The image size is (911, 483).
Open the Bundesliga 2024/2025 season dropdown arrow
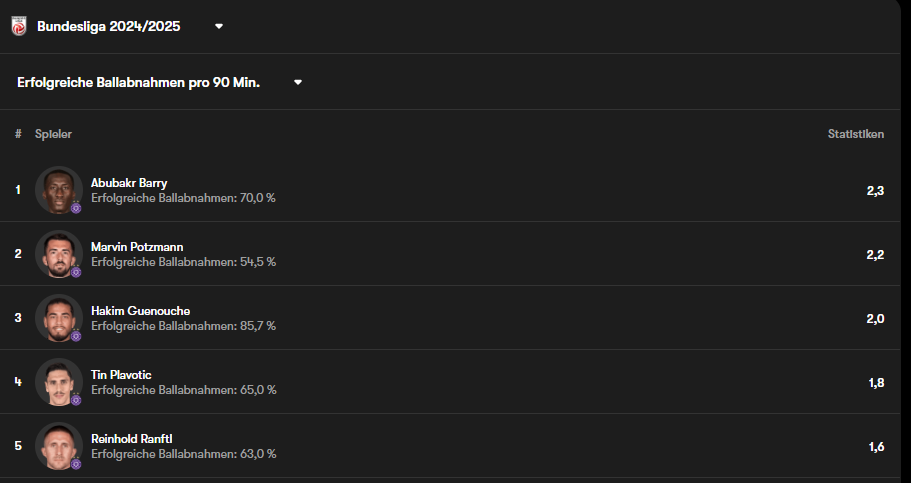(219, 26)
